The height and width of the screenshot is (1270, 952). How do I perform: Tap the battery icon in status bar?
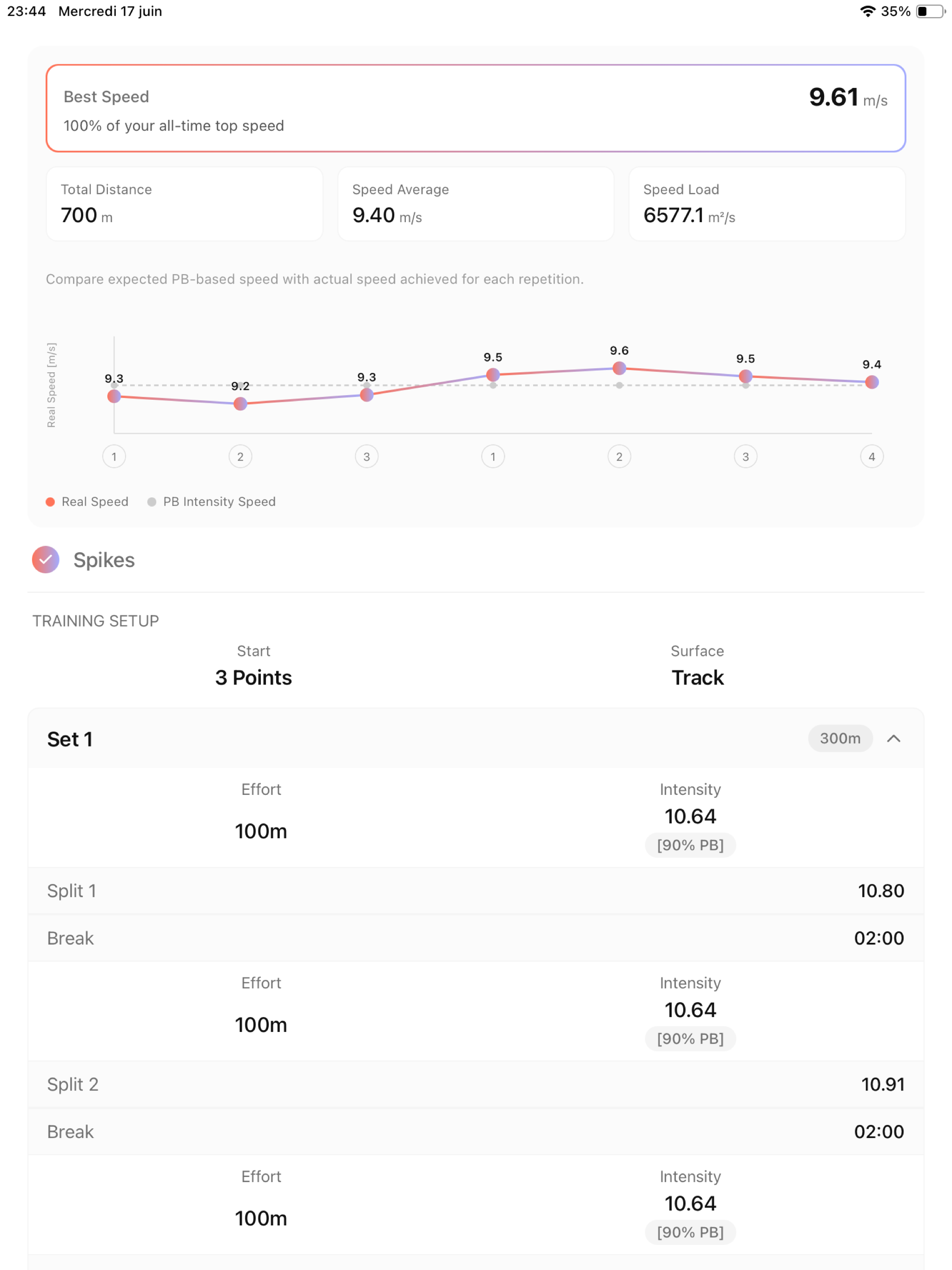tap(931, 12)
